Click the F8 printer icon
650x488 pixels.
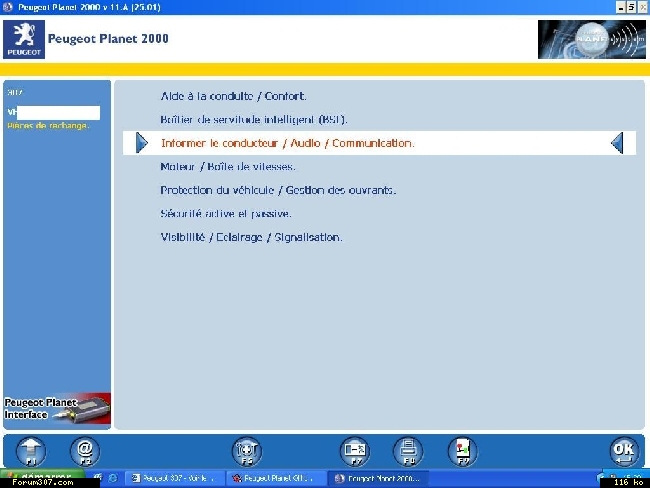pos(408,452)
